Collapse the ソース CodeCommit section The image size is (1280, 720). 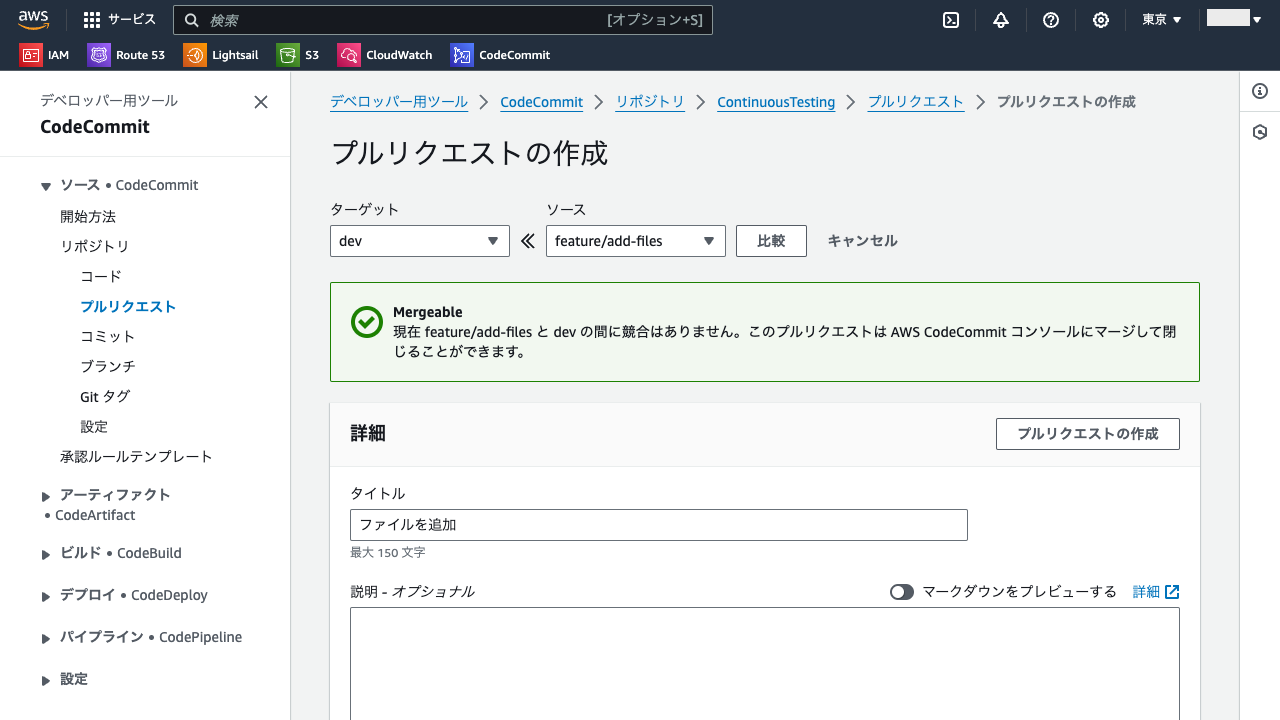click(46, 186)
